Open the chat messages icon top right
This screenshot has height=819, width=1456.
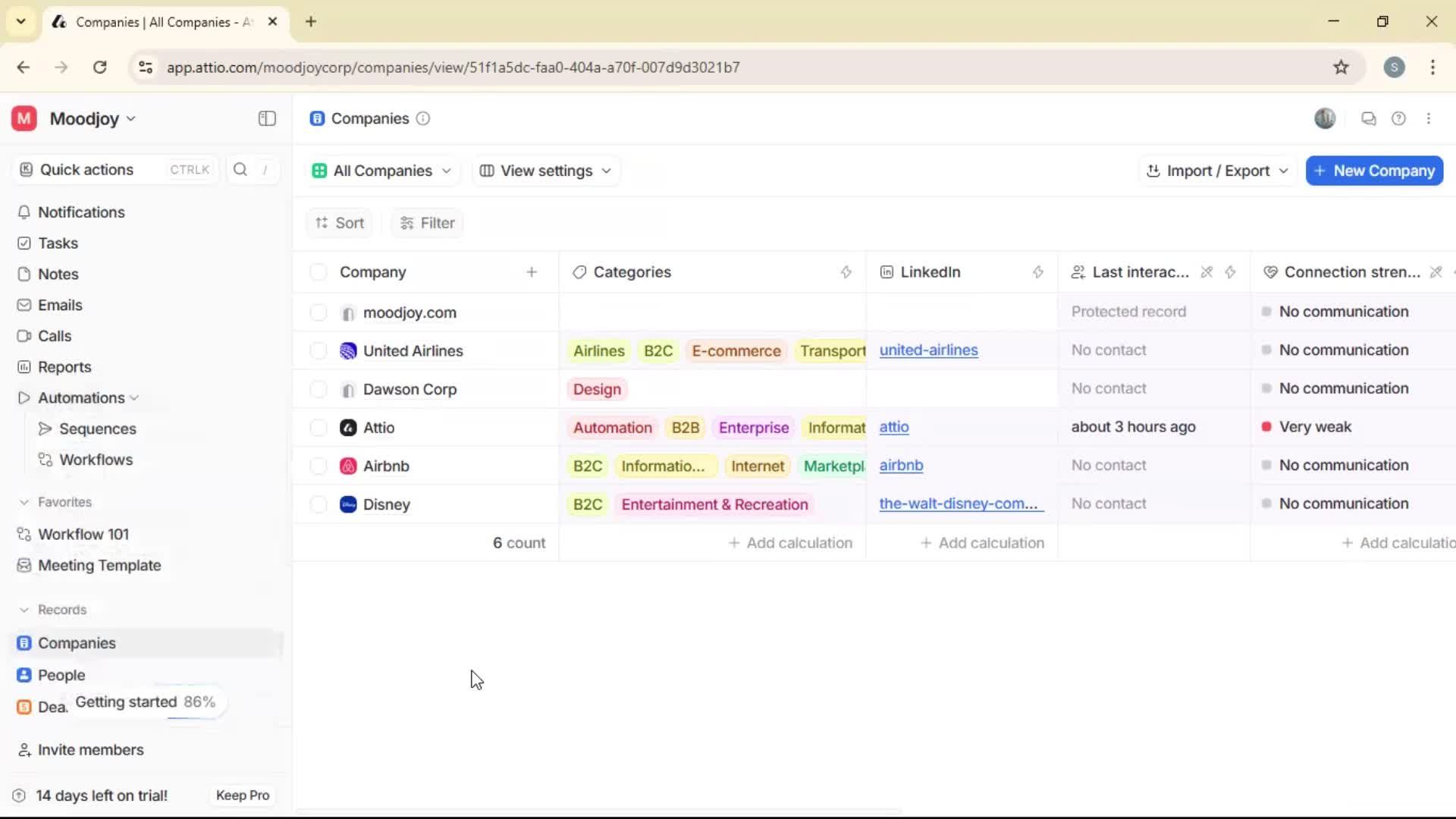1368,118
